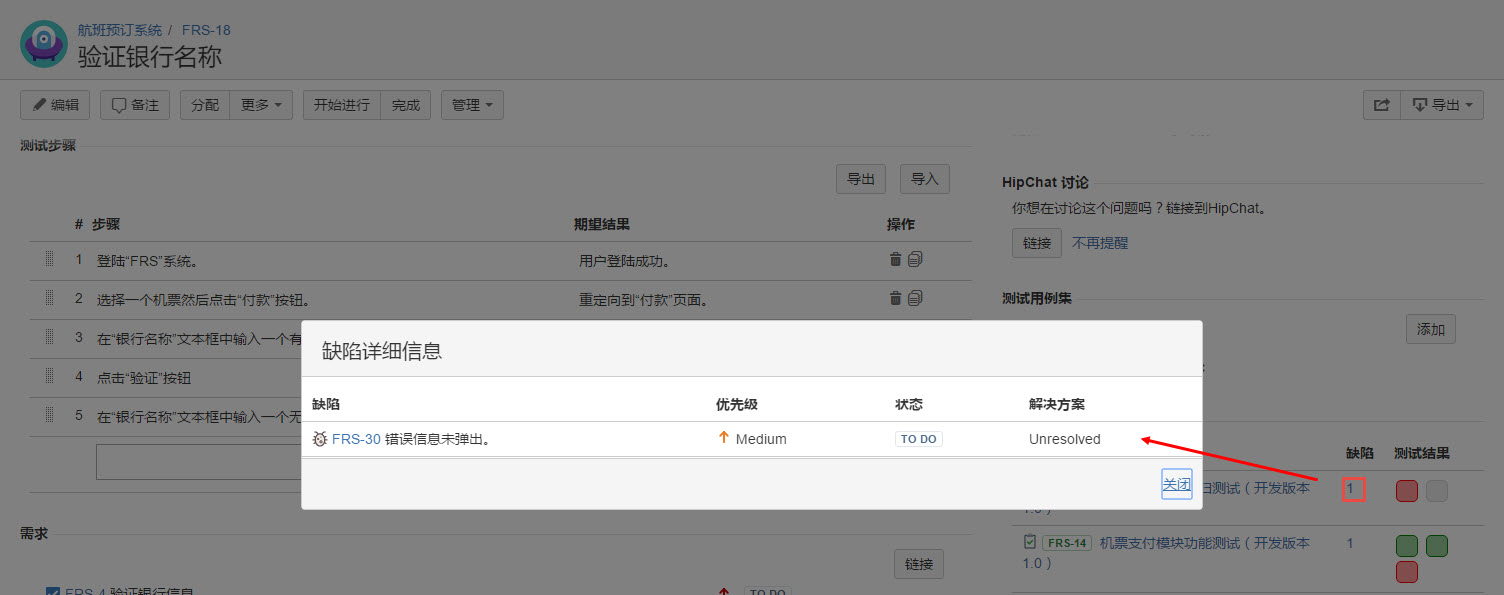Screen dimensions: 1504x595
Task: Click the HipChat 链接 button
Action: click(x=1037, y=243)
